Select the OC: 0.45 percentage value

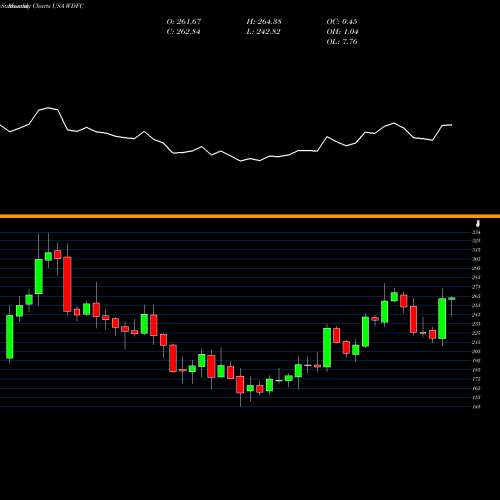click(x=342, y=21)
